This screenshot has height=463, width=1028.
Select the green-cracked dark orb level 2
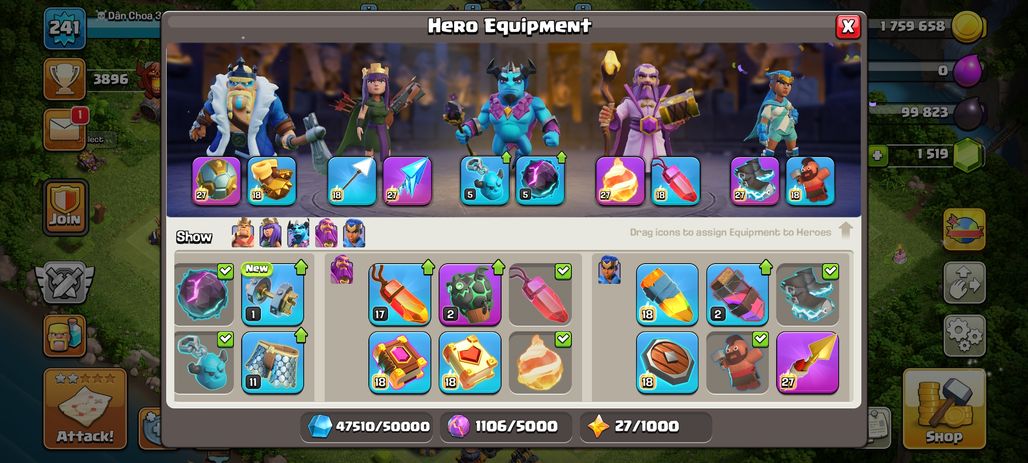[470, 294]
